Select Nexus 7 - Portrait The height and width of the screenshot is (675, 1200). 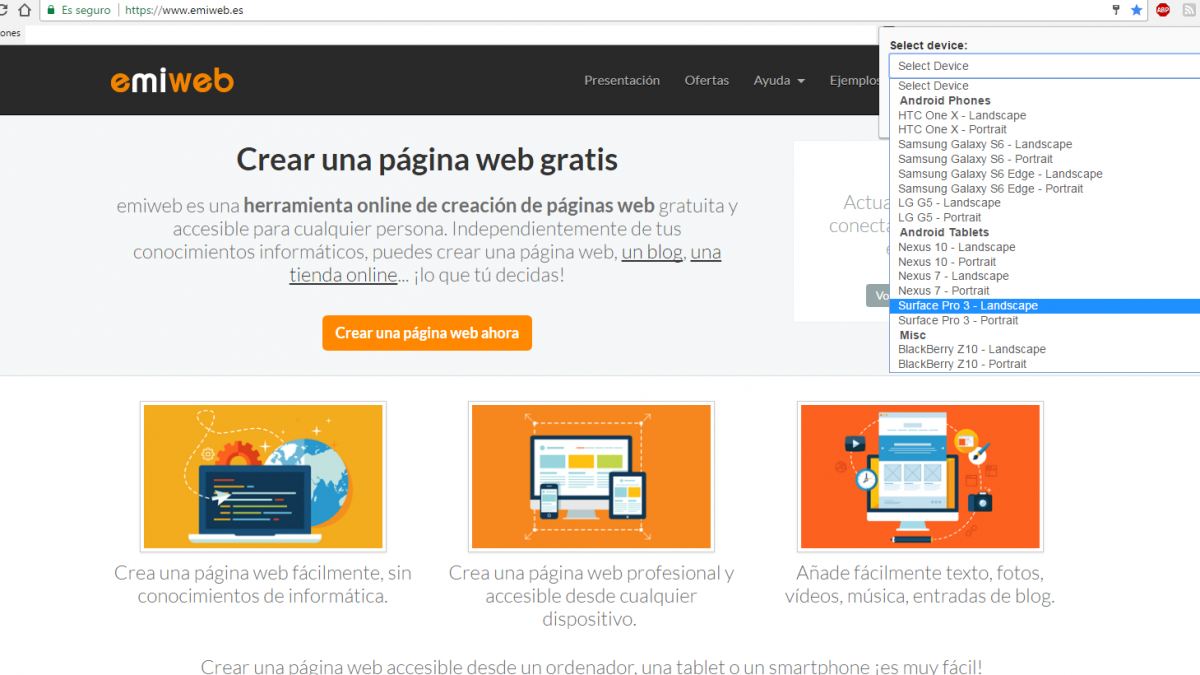tap(1044, 291)
